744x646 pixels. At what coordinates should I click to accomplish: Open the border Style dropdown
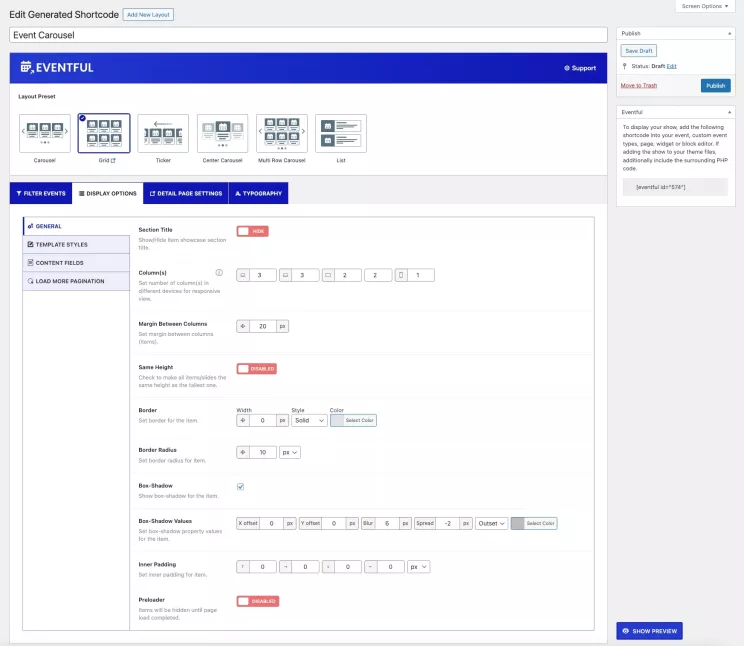point(308,421)
